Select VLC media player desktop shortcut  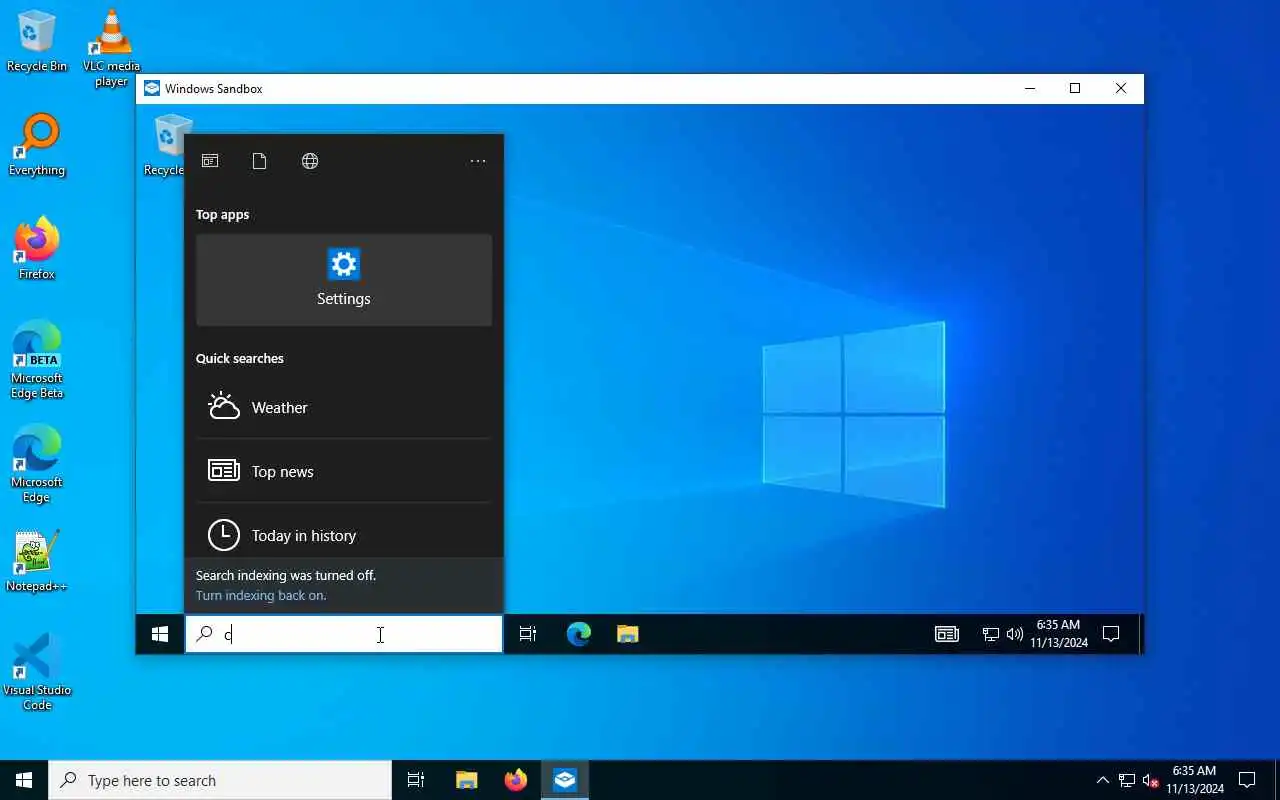[x=111, y=48]
